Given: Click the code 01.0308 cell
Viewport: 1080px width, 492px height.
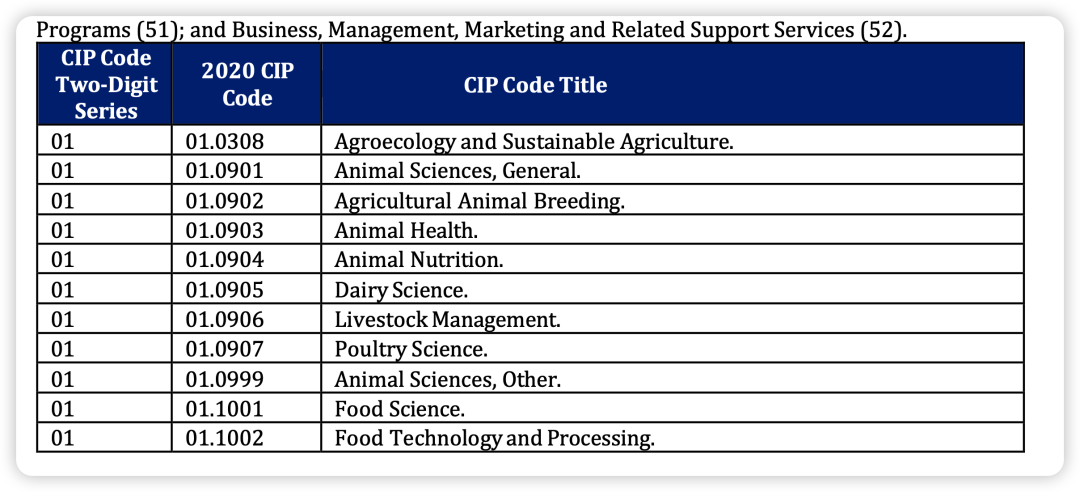Looking at the screenshot, I should (247, 141).
